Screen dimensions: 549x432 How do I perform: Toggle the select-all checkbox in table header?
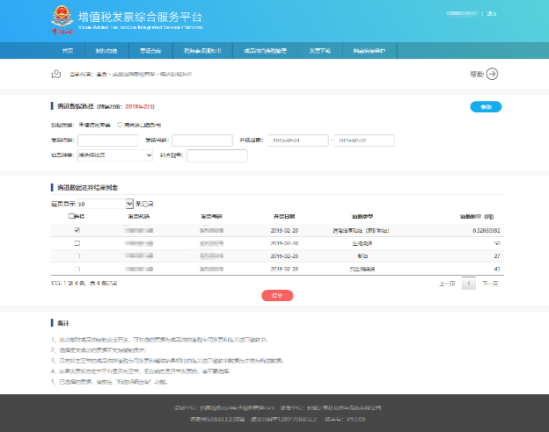[71, 216]
